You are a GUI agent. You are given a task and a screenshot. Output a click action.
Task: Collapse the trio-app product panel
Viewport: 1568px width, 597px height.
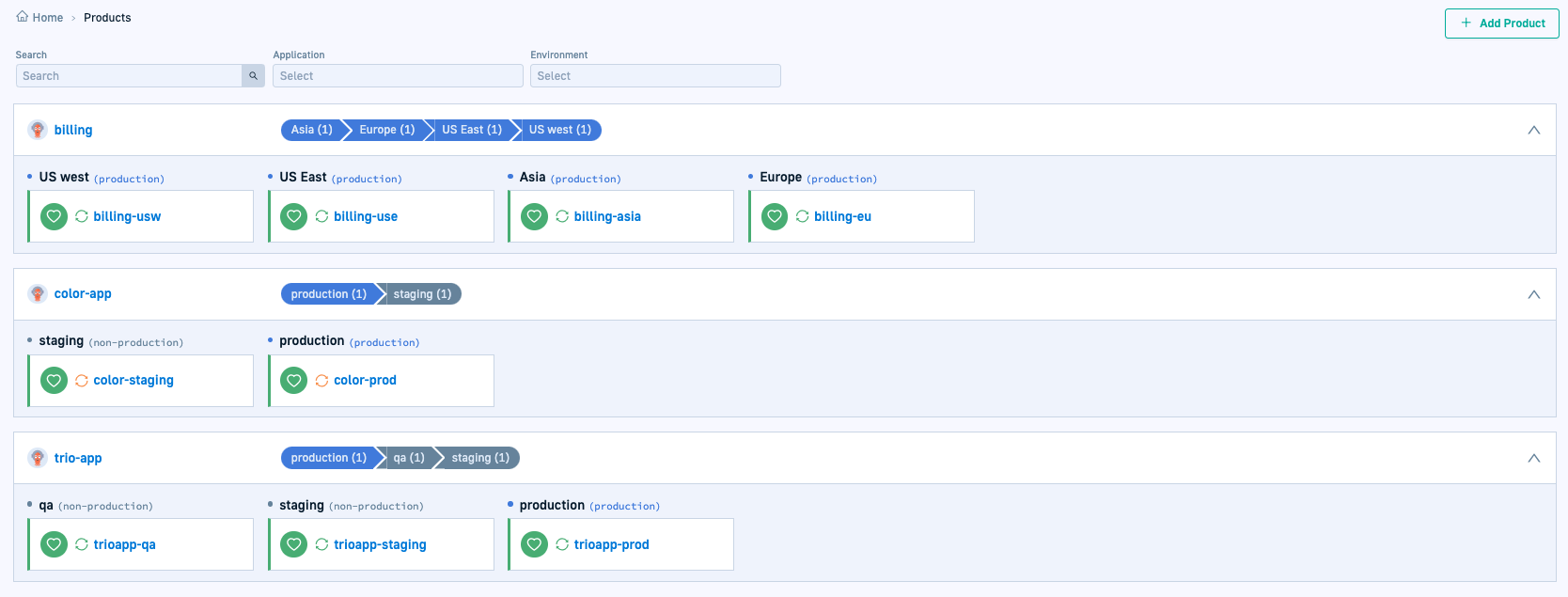(x=1534, y=458)
